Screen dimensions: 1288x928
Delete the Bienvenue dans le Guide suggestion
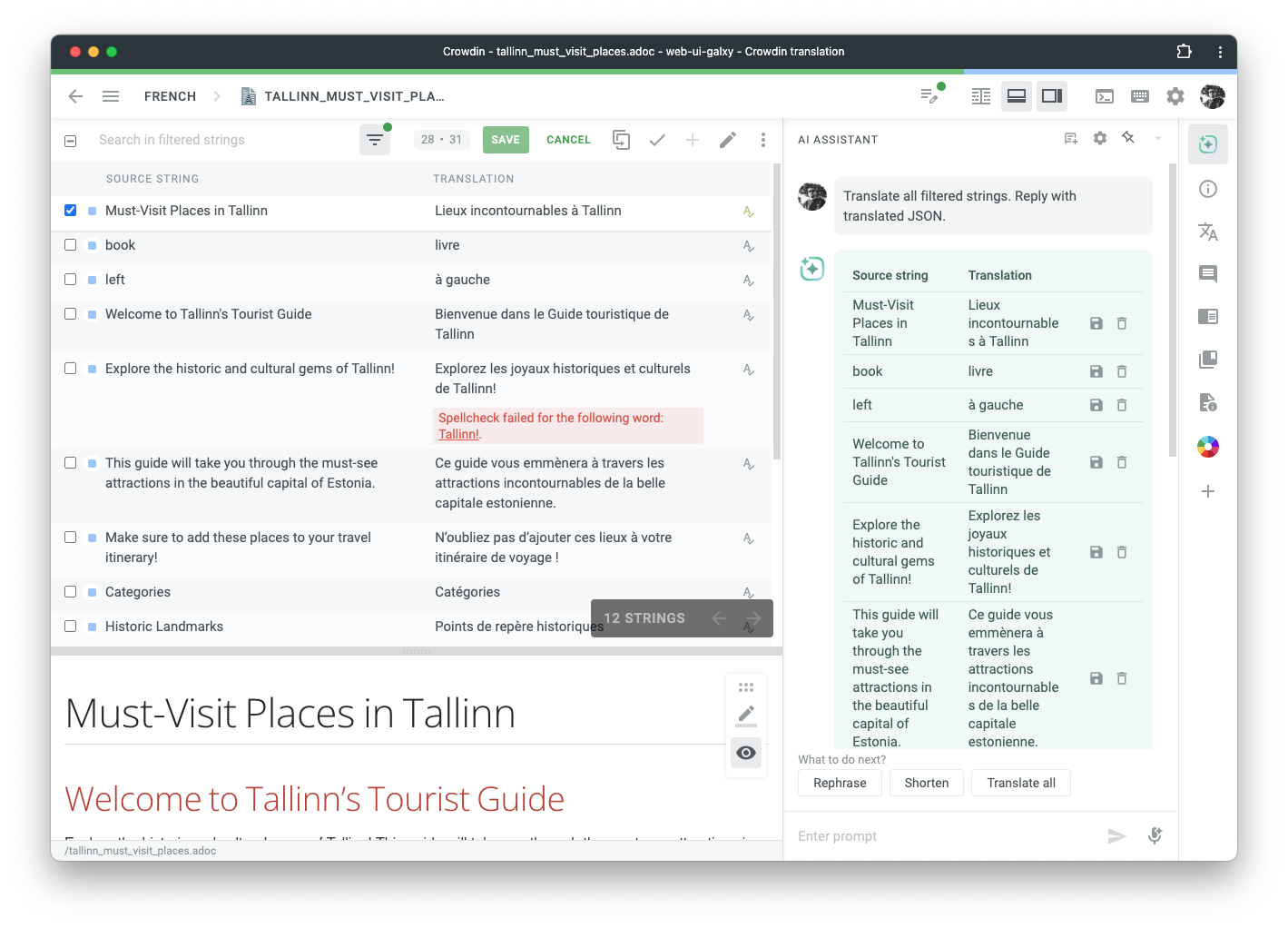[1122, 462]
